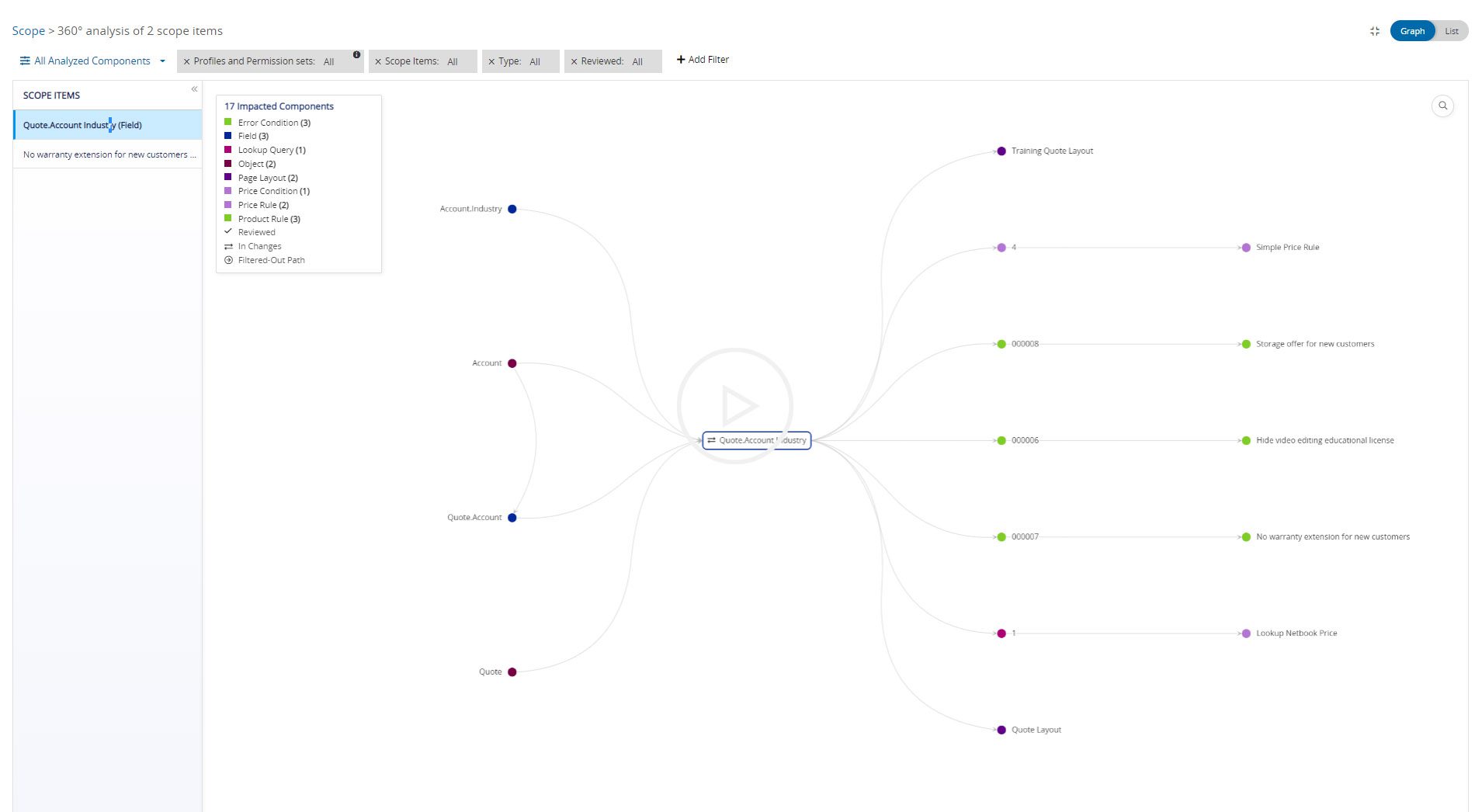Click 17 Impacted Components heading
This screenshot has width=1475, height=812.
coord(279,106)
